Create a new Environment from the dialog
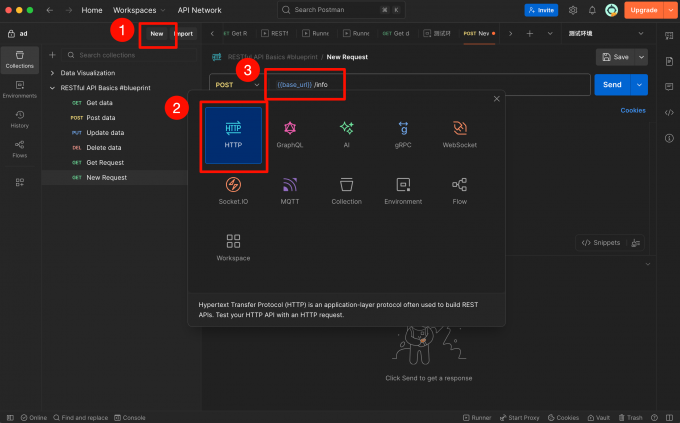 tap(403, 192)
